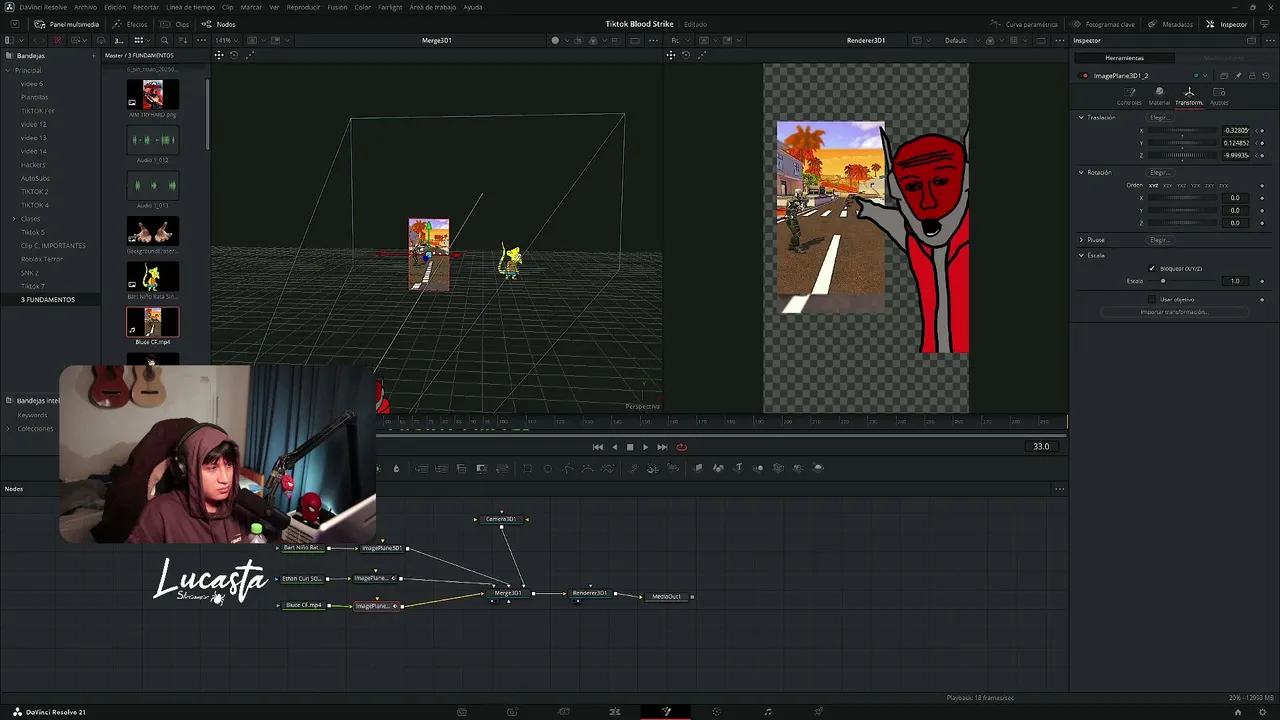Enable the Usar objetivo checkbox

coord(1152,299)
